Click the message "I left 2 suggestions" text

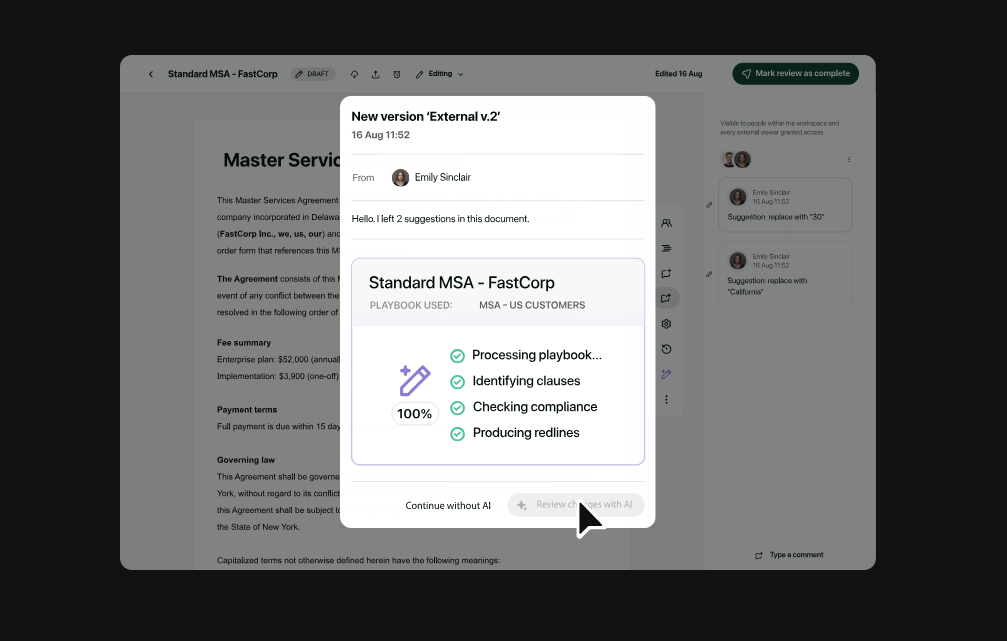click(x=440, y=219)
